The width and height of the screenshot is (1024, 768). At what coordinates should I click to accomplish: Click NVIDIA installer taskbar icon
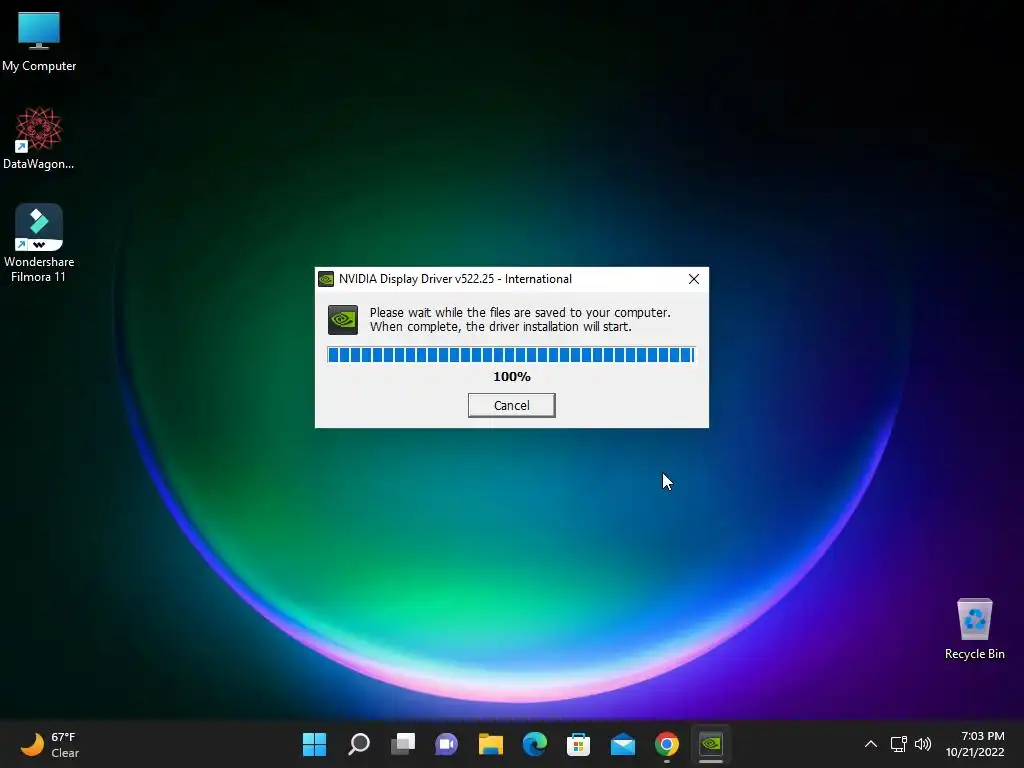pos(711,744)
